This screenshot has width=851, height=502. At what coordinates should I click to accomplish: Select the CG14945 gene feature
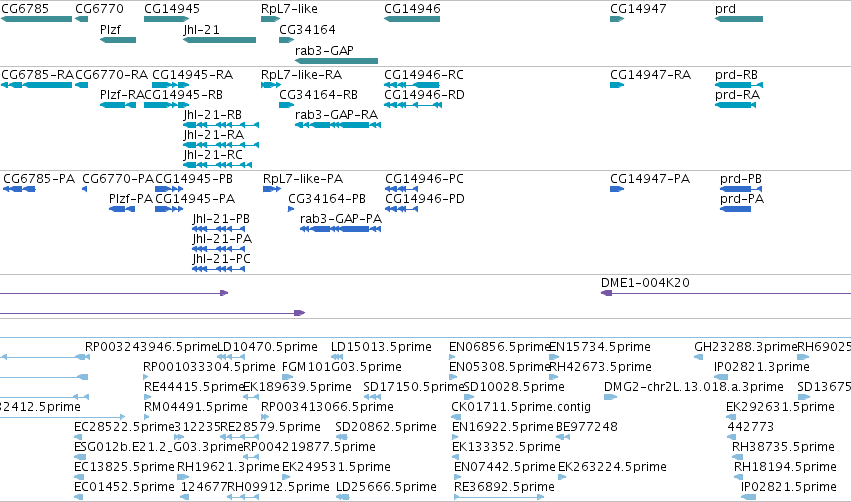click(x=167, y=19)
